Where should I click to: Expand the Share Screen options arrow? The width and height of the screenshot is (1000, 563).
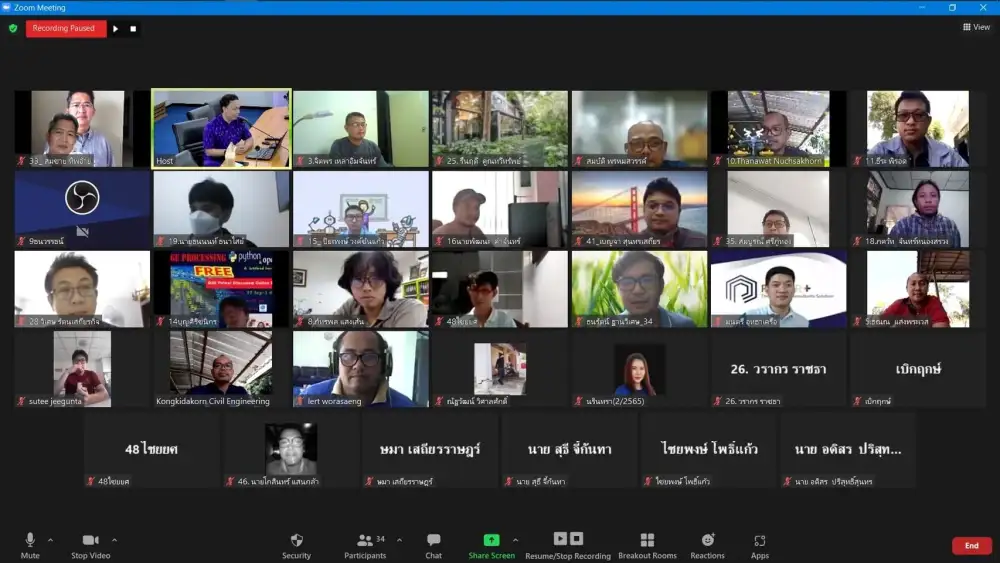pos(516,540)
